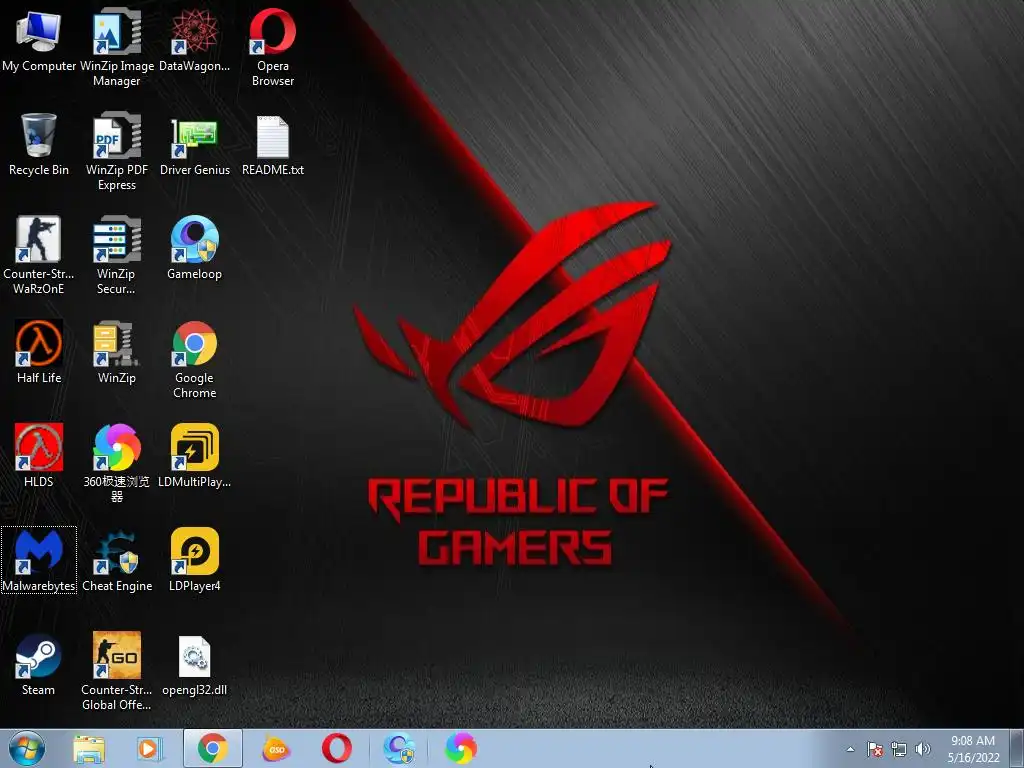Select the HLDS shortcut
This screenshot has height=768, width=1024.
point(39,456)
